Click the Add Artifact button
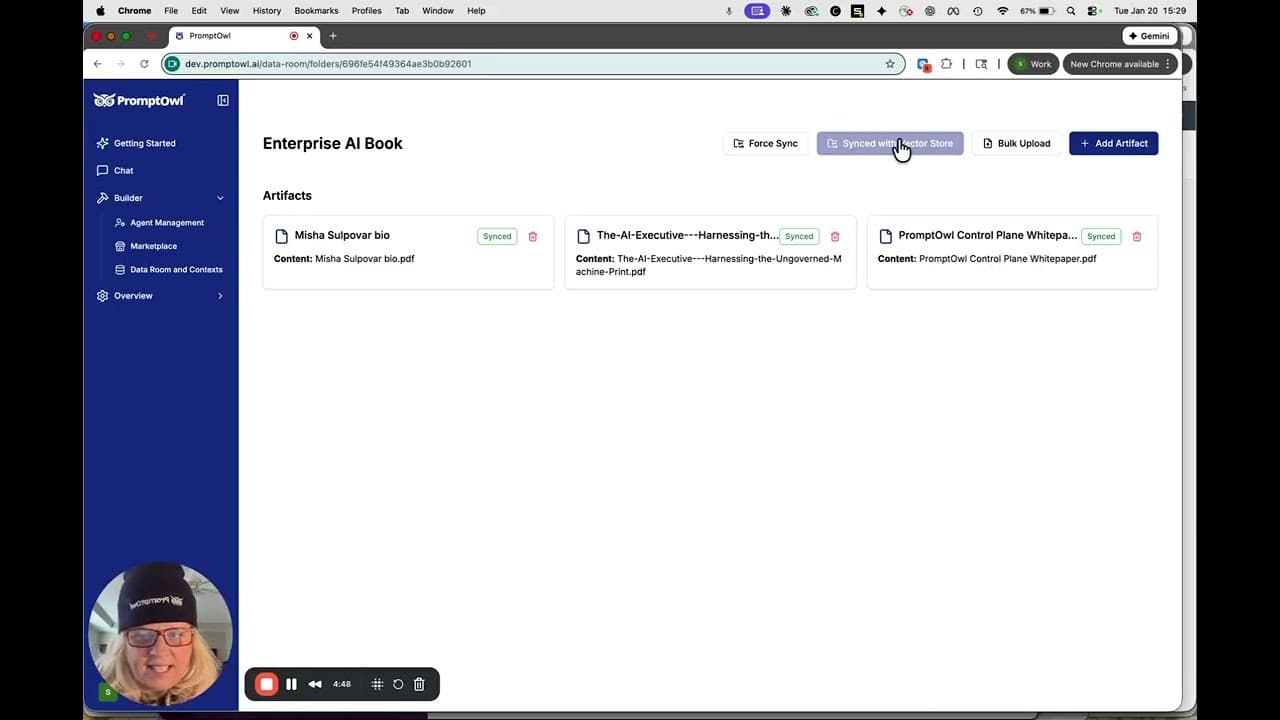 tap(1113, 143)
